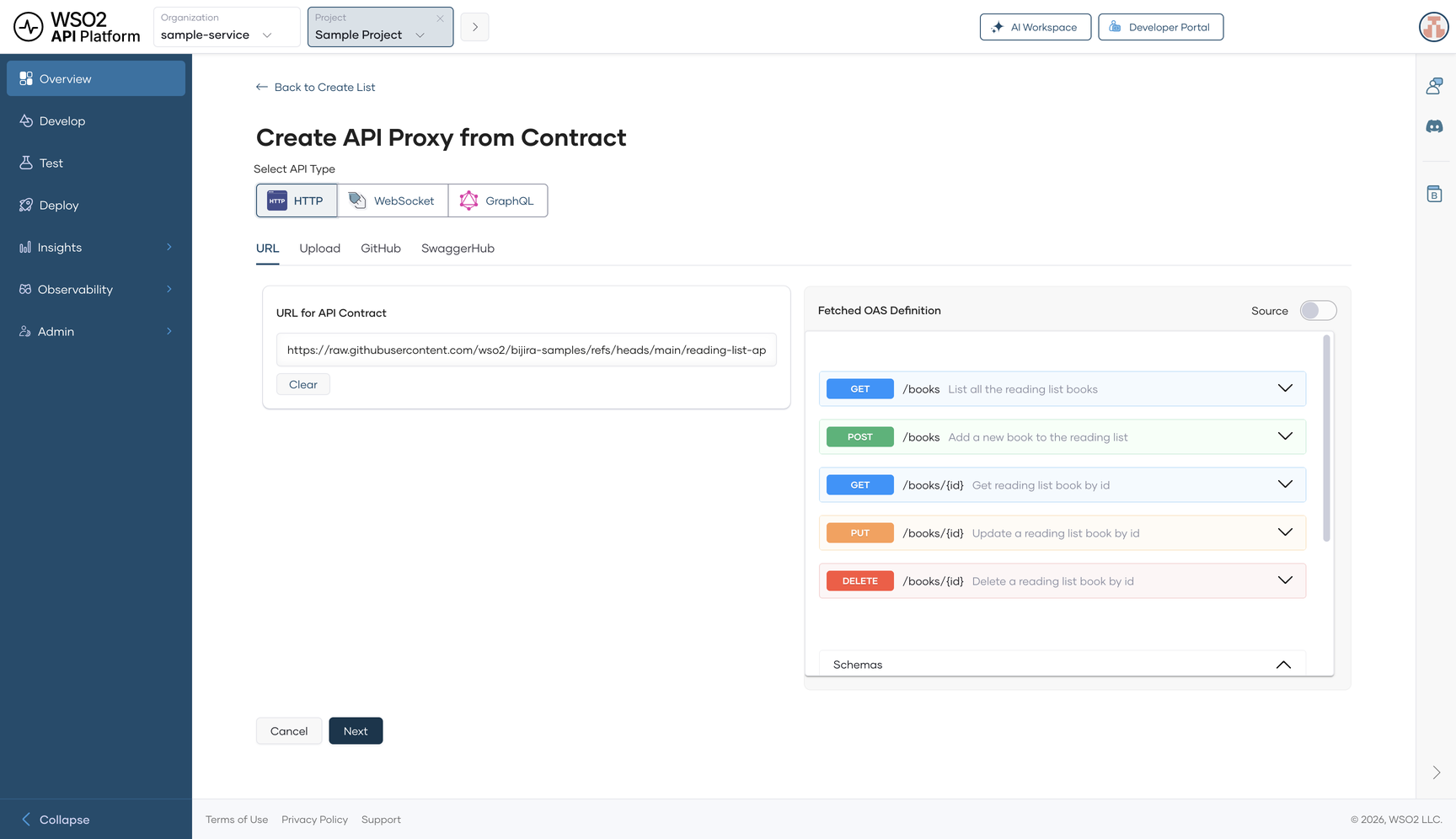Click the Observability binoculars icon

25,289
